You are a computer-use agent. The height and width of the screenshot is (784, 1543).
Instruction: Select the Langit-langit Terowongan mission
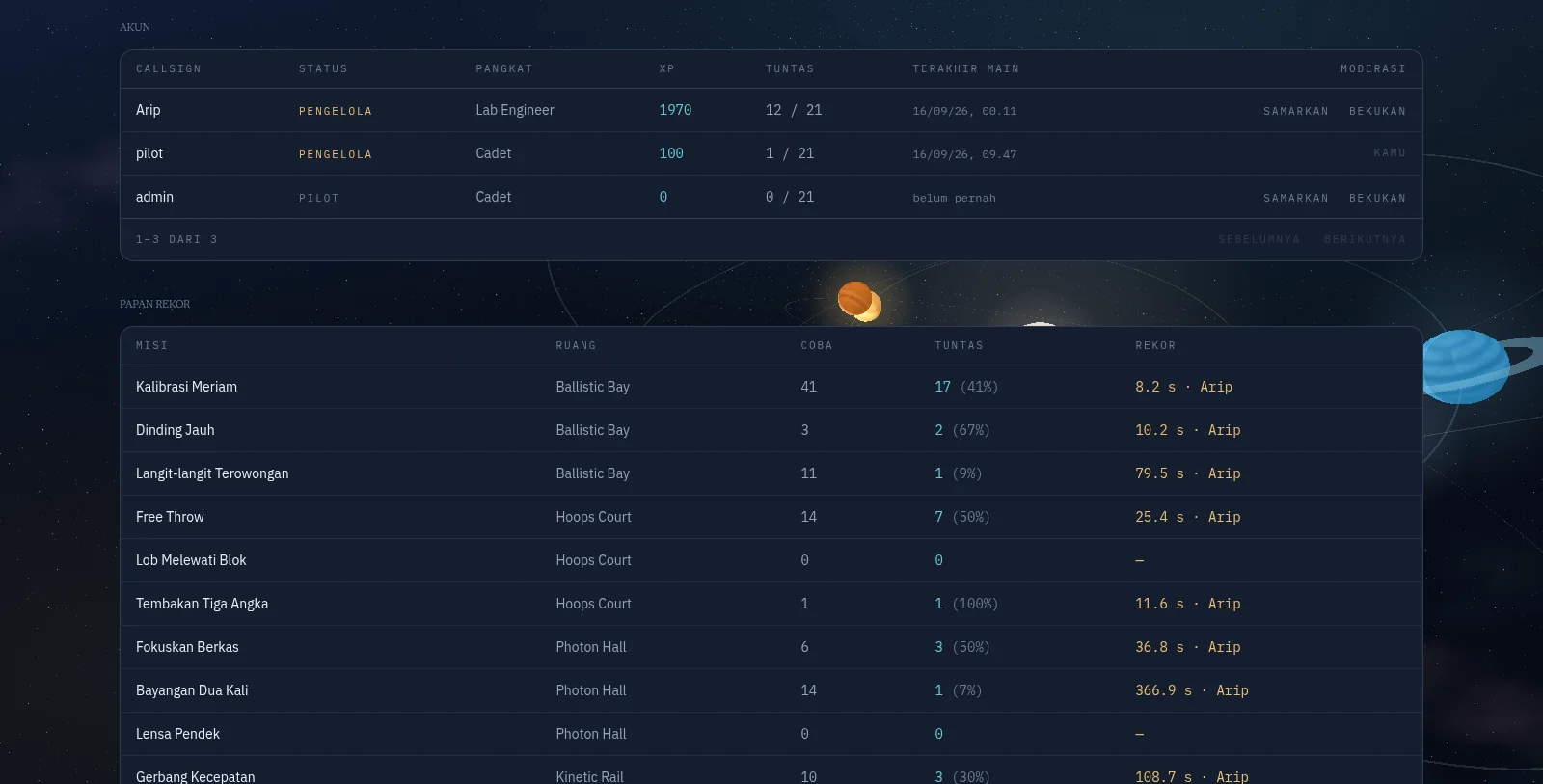[x=212, y=473]
